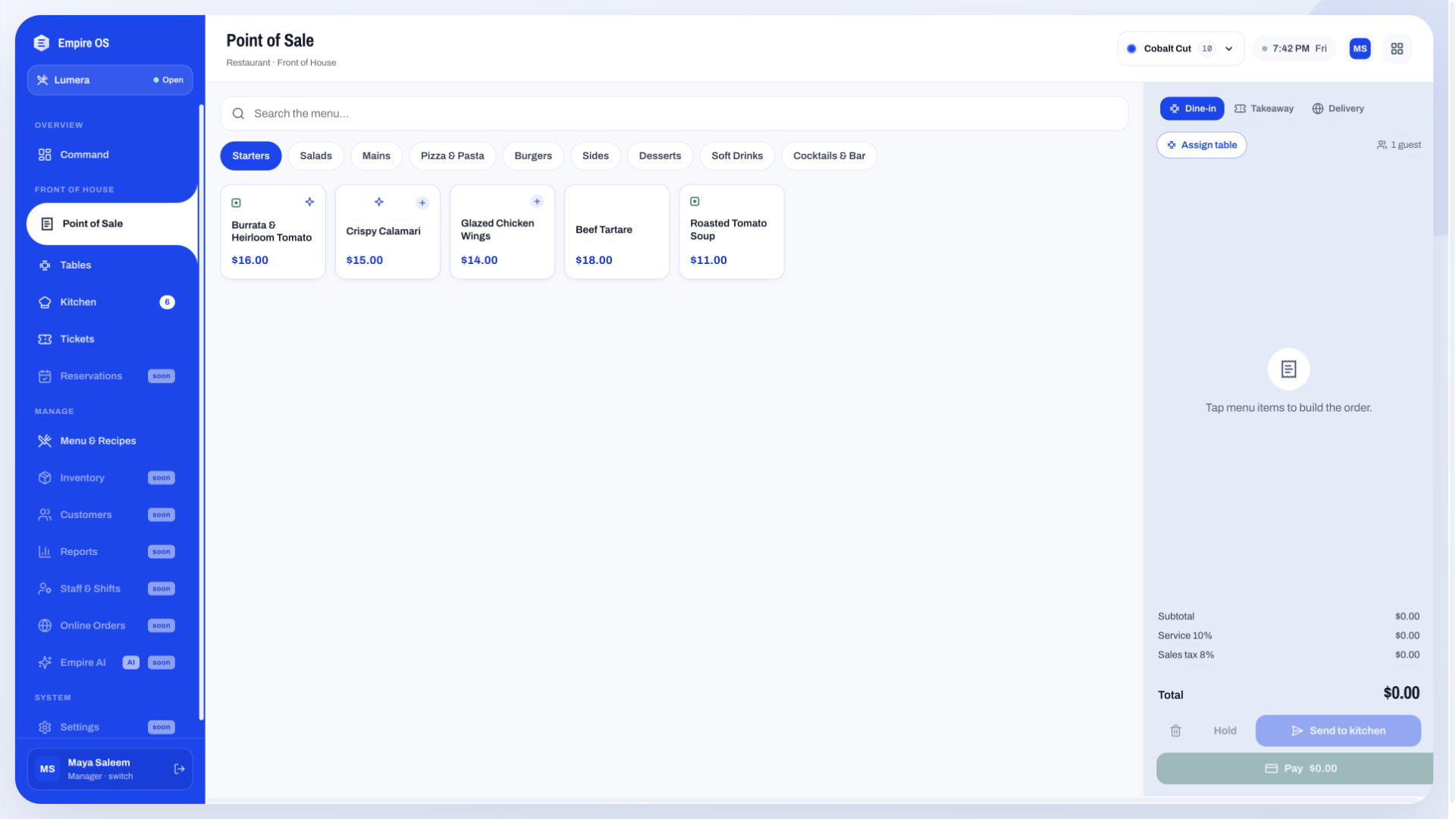The height and width of the screenshot is (819, 1456).
Task: Click the receipt icon in empty order panel
Action: [x=1288, y=369]
